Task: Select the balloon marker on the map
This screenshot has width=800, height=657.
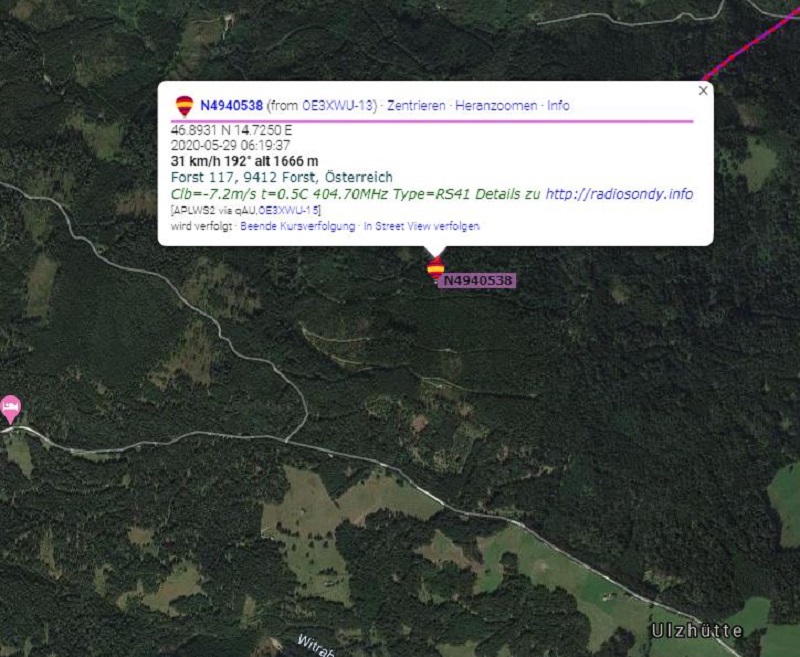Action: 436,269
